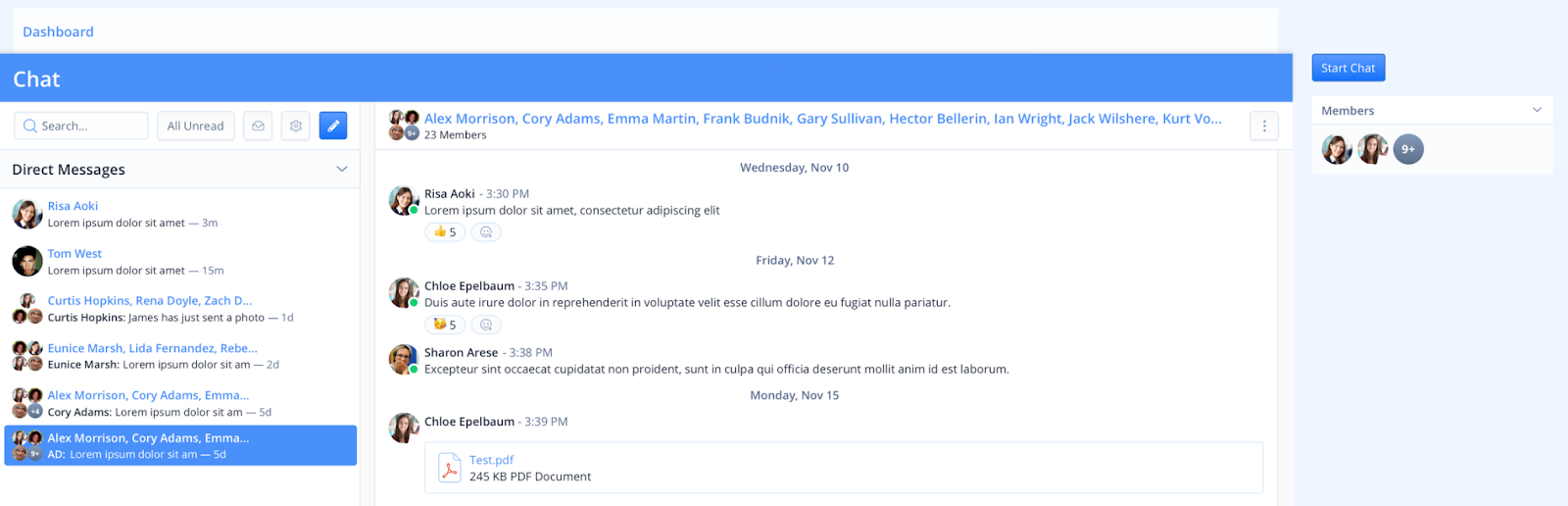Viewport: 1568px width, 506px height.
Task: Add emoji reaction to Chloe Epelbaum's message
Action: [486, 325]
